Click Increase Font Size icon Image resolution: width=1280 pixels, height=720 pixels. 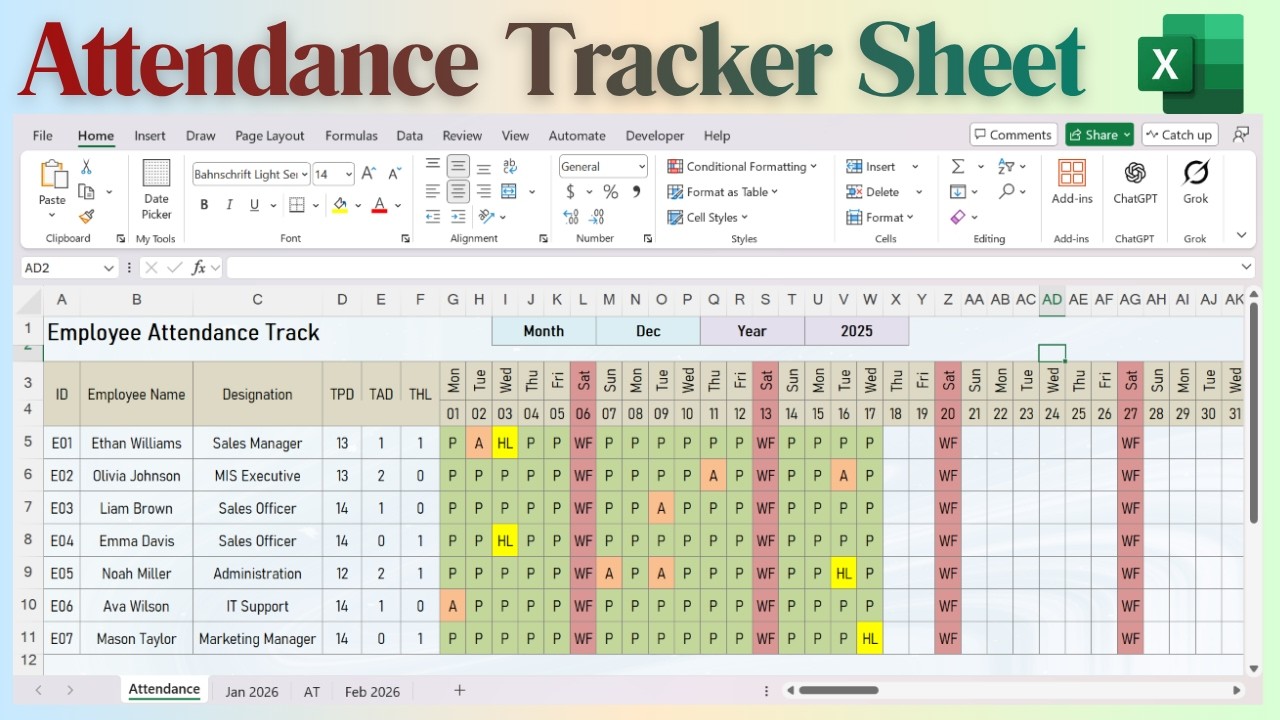[x=368, y=174]
